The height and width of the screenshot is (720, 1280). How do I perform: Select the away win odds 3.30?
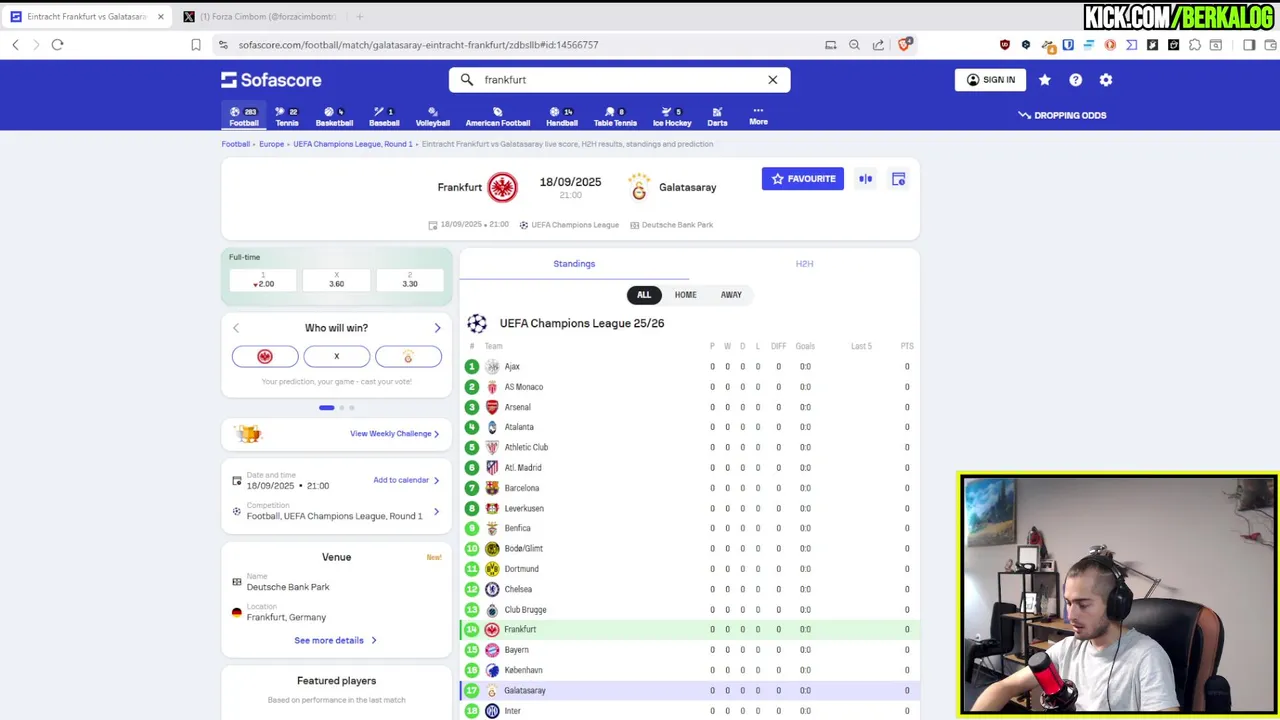[409, 280]
